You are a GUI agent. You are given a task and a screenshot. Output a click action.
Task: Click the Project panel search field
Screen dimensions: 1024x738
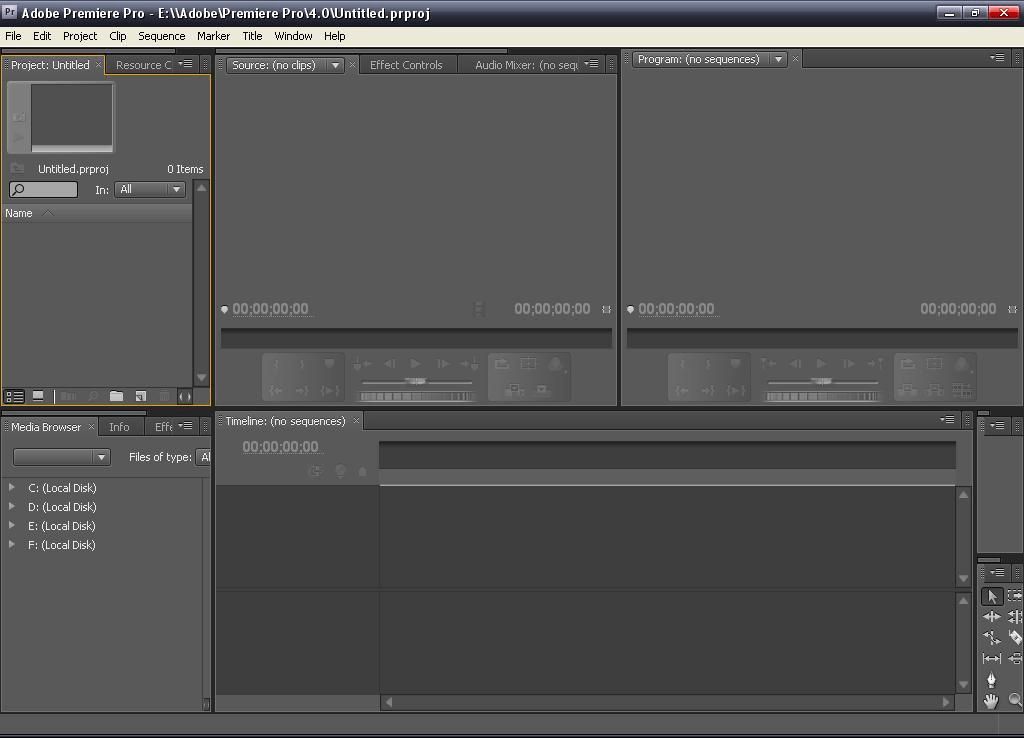[44, 189]
